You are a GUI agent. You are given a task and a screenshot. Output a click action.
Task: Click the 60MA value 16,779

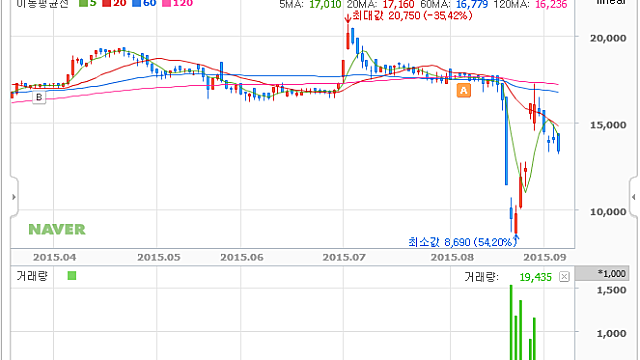click(x=472, y=4)
